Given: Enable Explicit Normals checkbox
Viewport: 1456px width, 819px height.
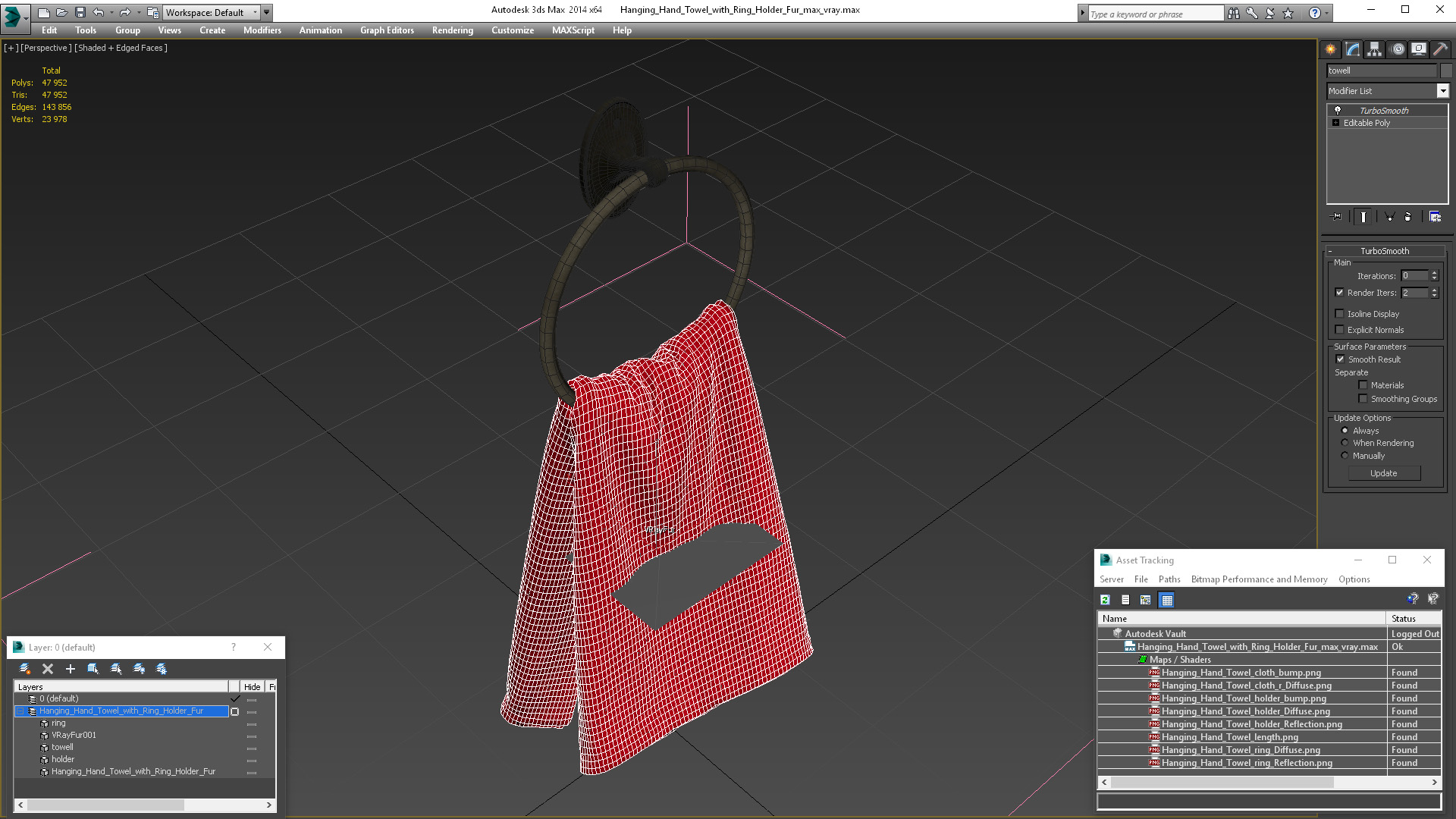Looking at the screenshot, I should (1339, 330).
